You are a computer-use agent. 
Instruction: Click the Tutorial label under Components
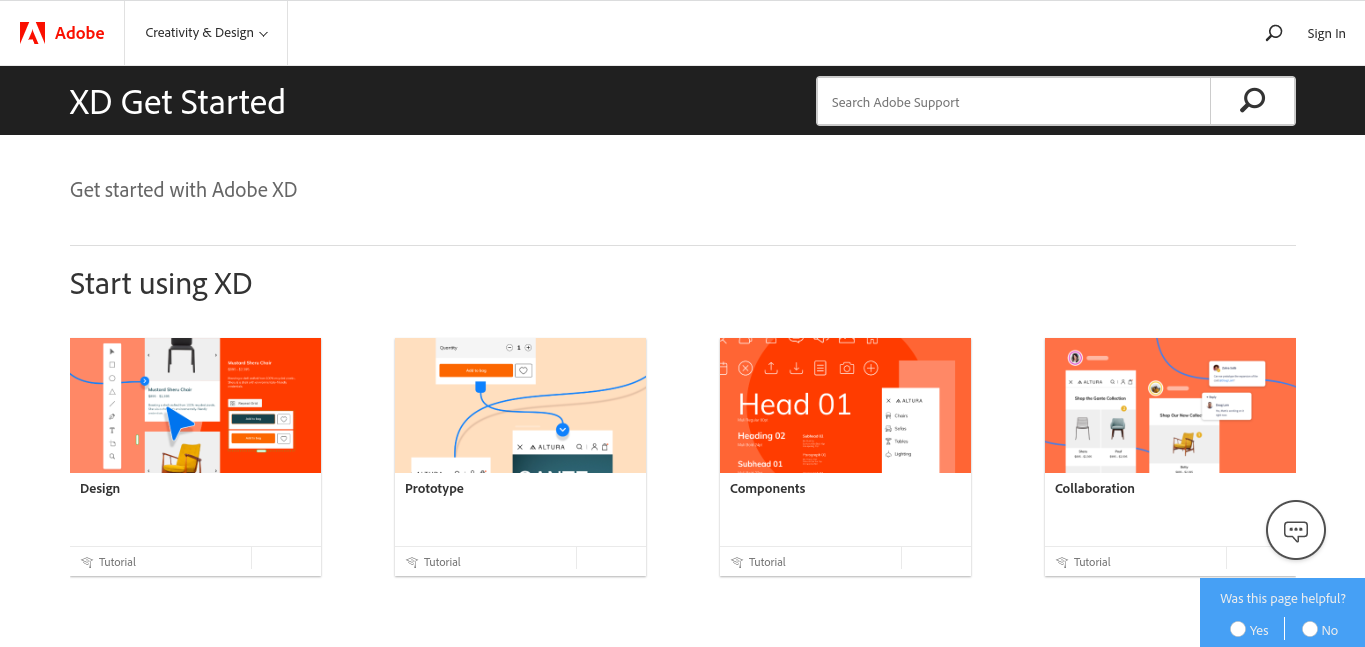pyautogui.click(x=767, y=562)
